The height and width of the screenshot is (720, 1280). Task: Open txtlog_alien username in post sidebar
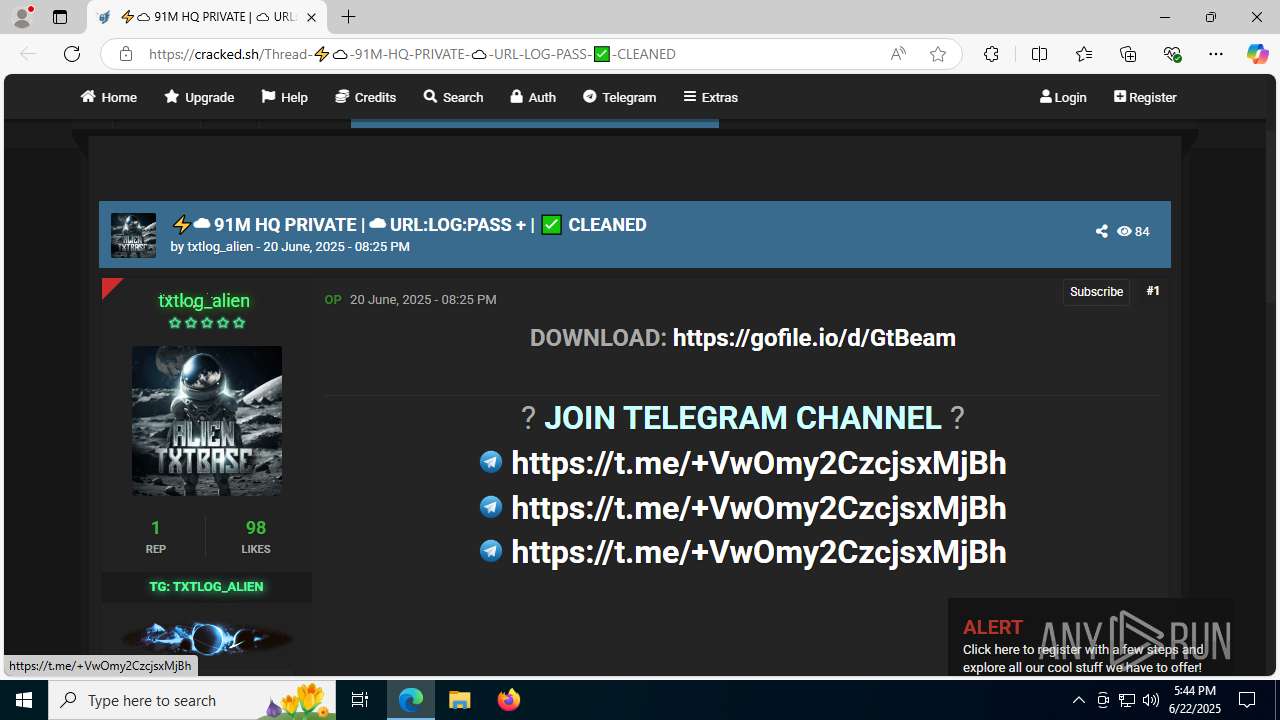204,300
